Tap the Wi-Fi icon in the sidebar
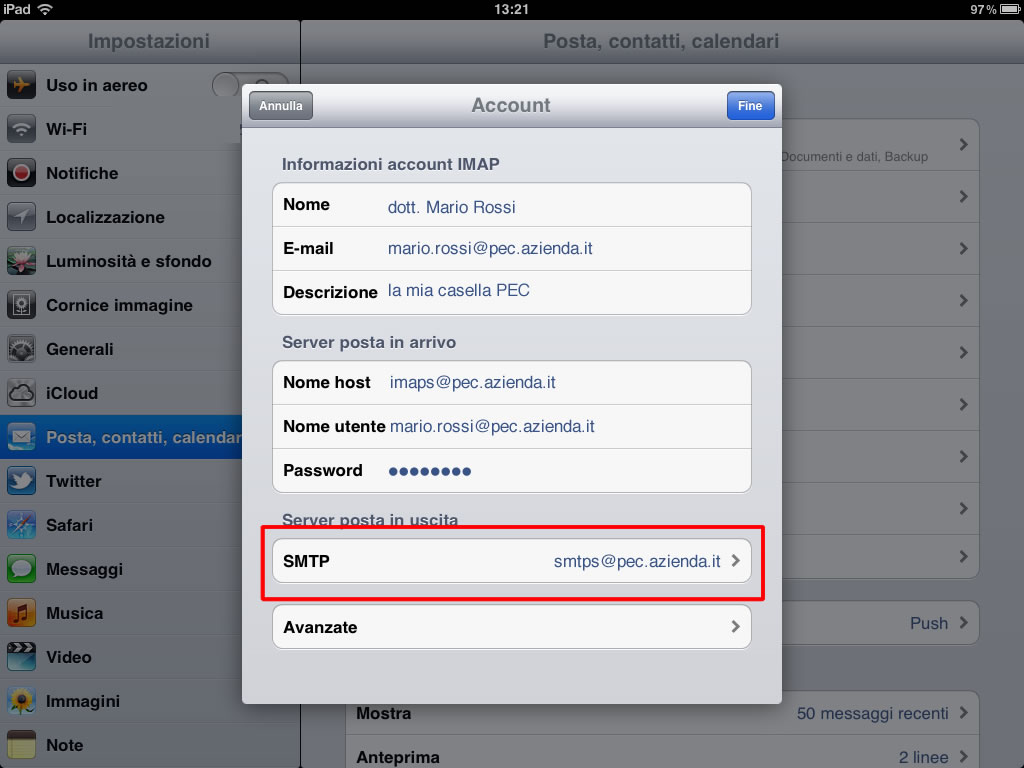The width and height of the screenshot is (1024, 768). tap(21, 129)
